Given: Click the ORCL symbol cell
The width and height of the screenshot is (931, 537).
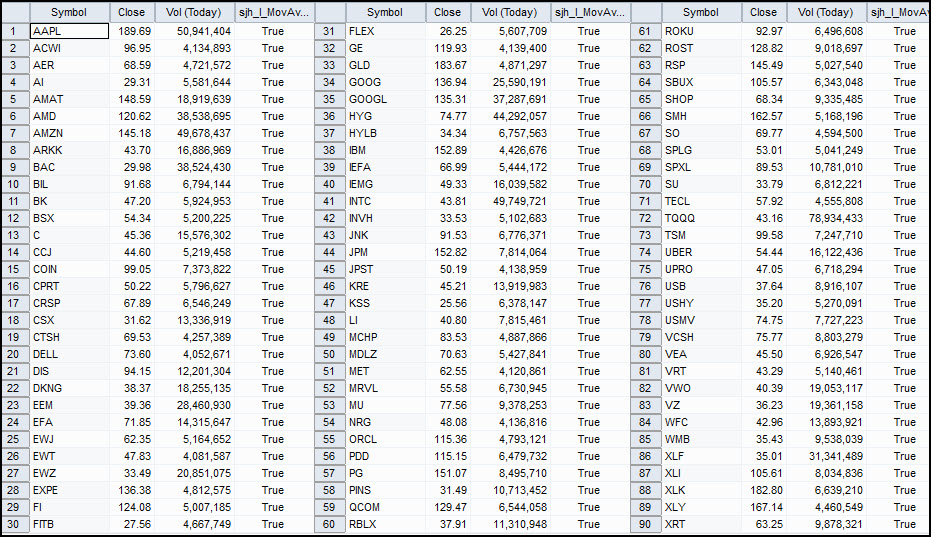Looking at the screenshot, I should (385, 440).
